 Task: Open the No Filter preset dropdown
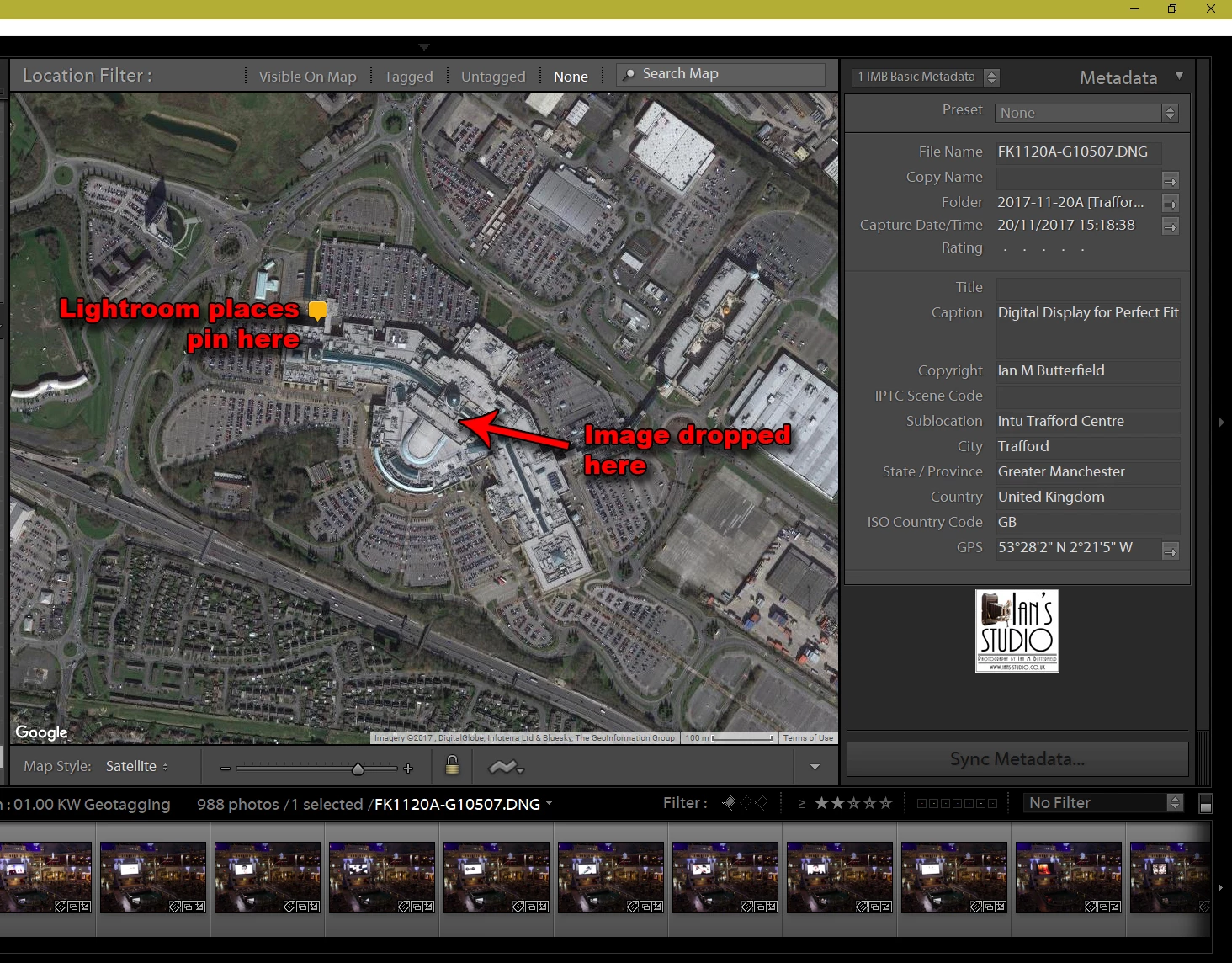[x=1102, y=803]
